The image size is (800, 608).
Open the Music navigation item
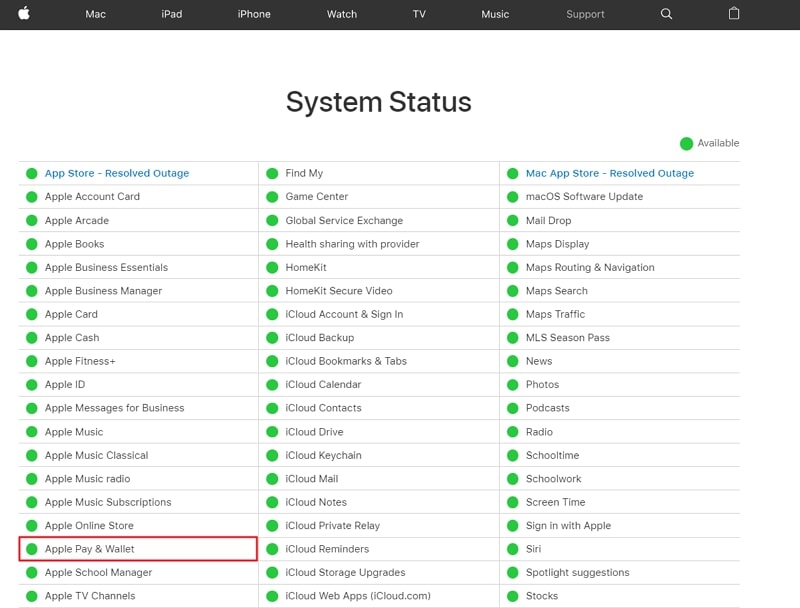pyautogui.click(x=495, y=14)
